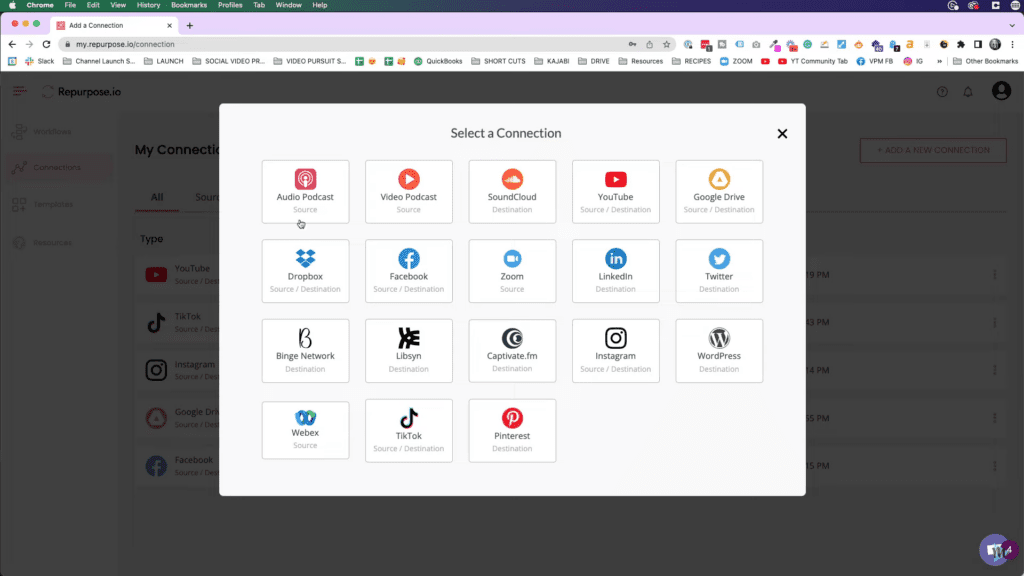This screenshot has height=576, width=1024.
Task: Expand the RECIPES bookmarks folder
Action: click(691, 61)
